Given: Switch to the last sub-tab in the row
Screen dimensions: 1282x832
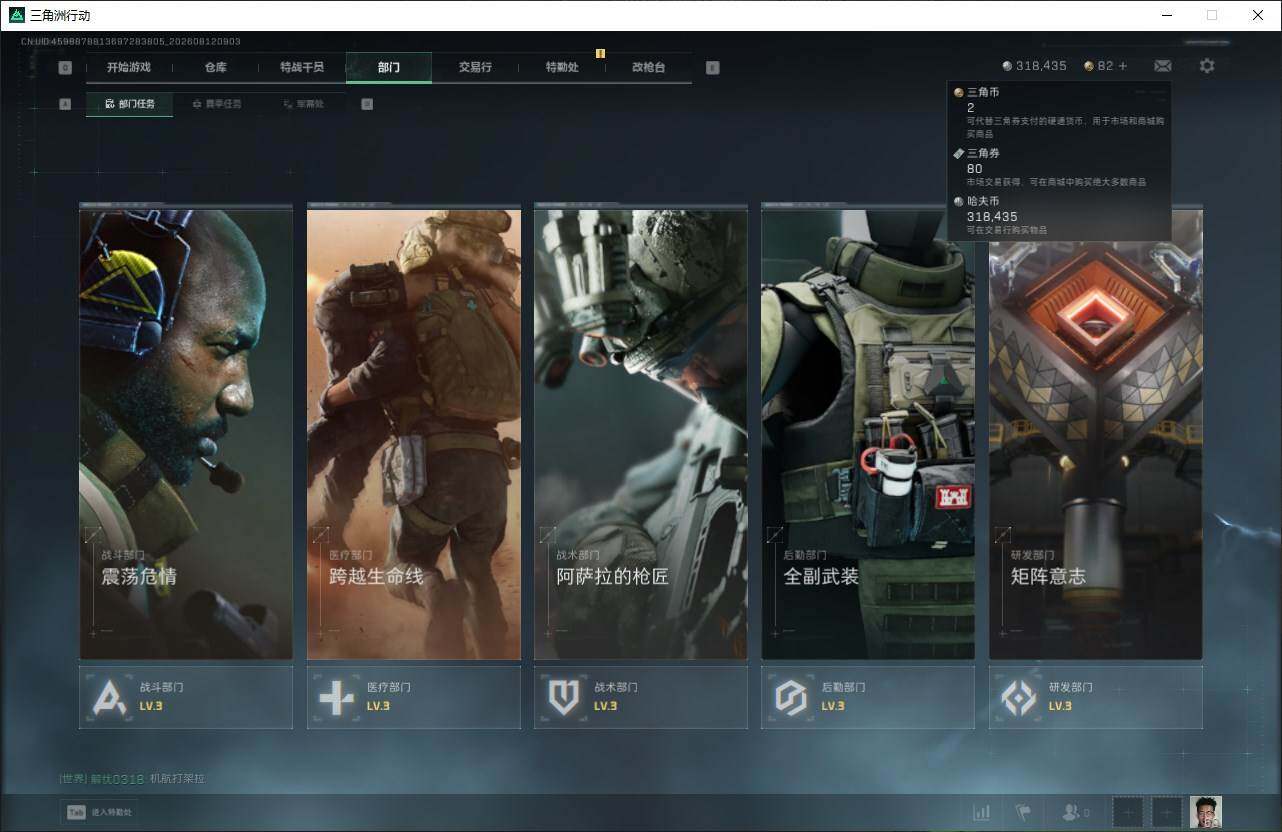Looking at the screenshot, I should tap(303, 104).
